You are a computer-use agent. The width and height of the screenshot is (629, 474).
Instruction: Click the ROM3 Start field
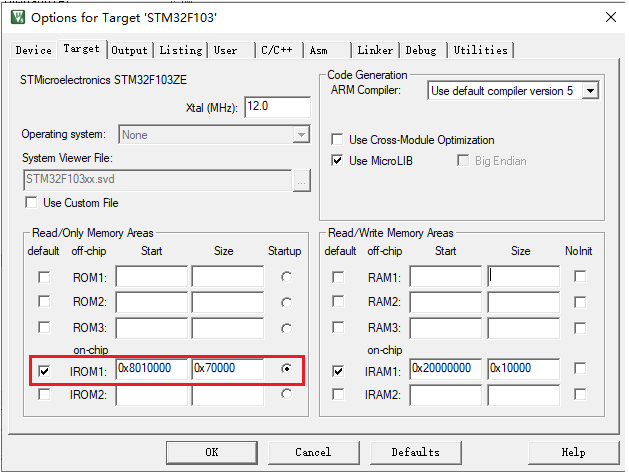coord(152,328)
